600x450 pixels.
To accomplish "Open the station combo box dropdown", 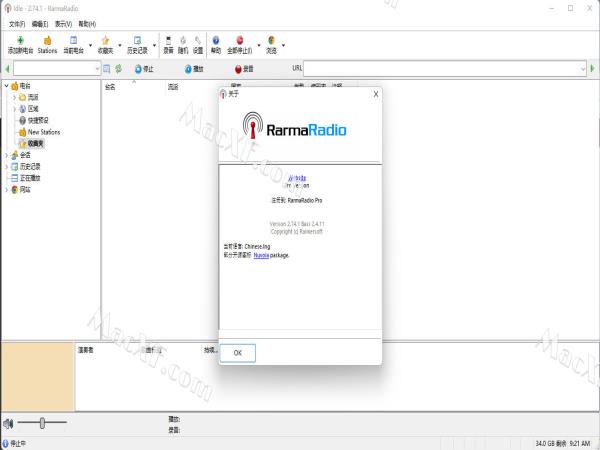I will tap(97, 69).
